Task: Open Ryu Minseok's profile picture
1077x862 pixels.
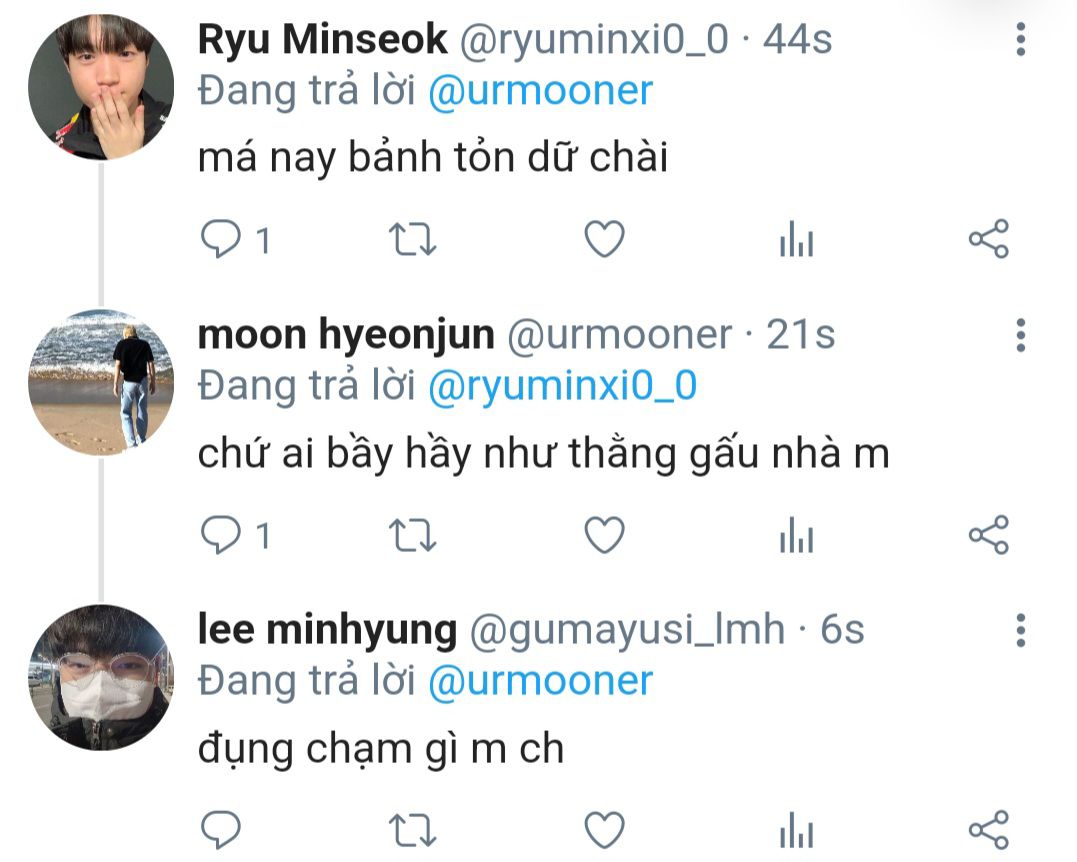Action: [101, 87]
